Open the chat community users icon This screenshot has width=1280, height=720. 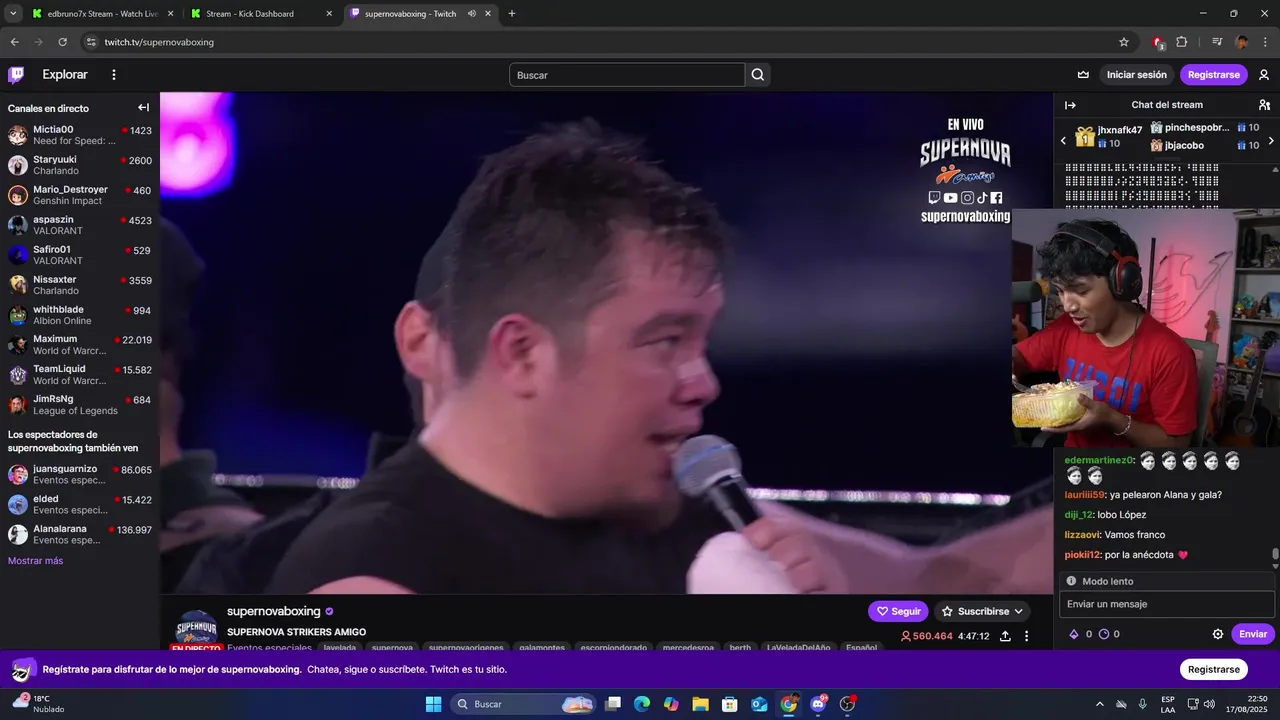point(1264,105)
